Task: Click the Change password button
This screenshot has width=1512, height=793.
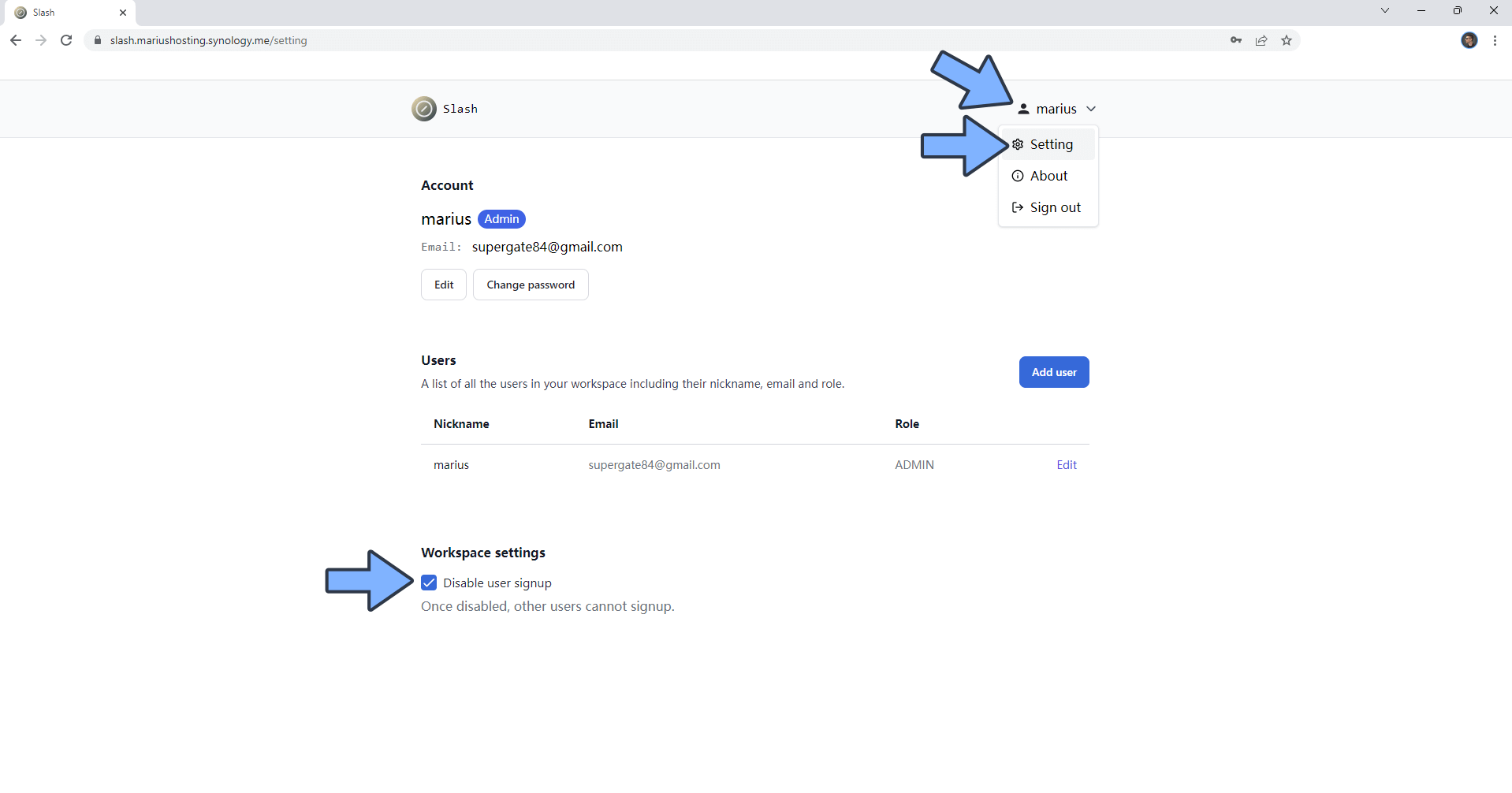Action: (531, 285)
